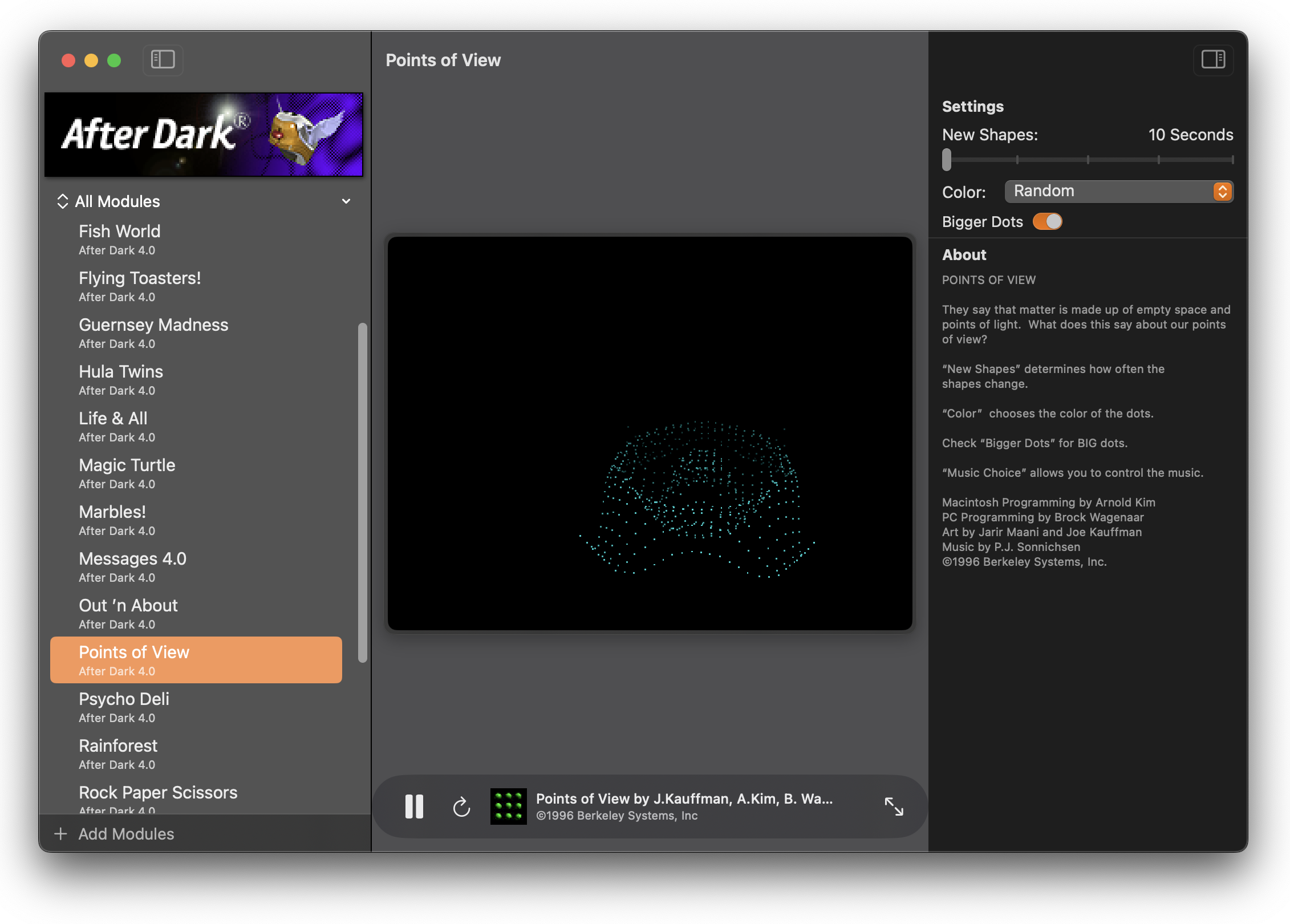Click the green dots module thumbnail
Image resolution: width=1290 pixels, height=924 pixels.
point(508,807)
